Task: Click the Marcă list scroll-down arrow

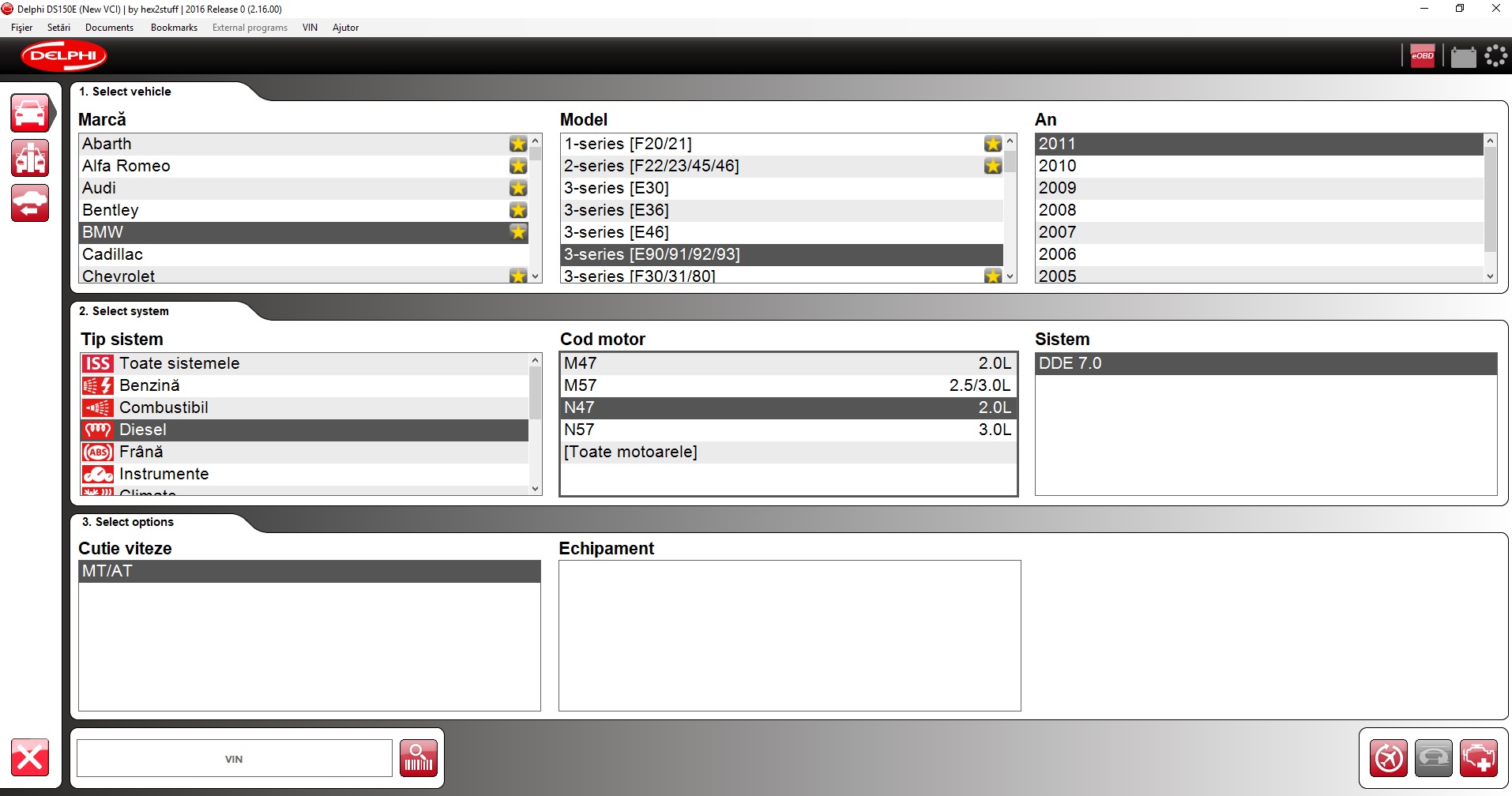Action: [536, 276]
